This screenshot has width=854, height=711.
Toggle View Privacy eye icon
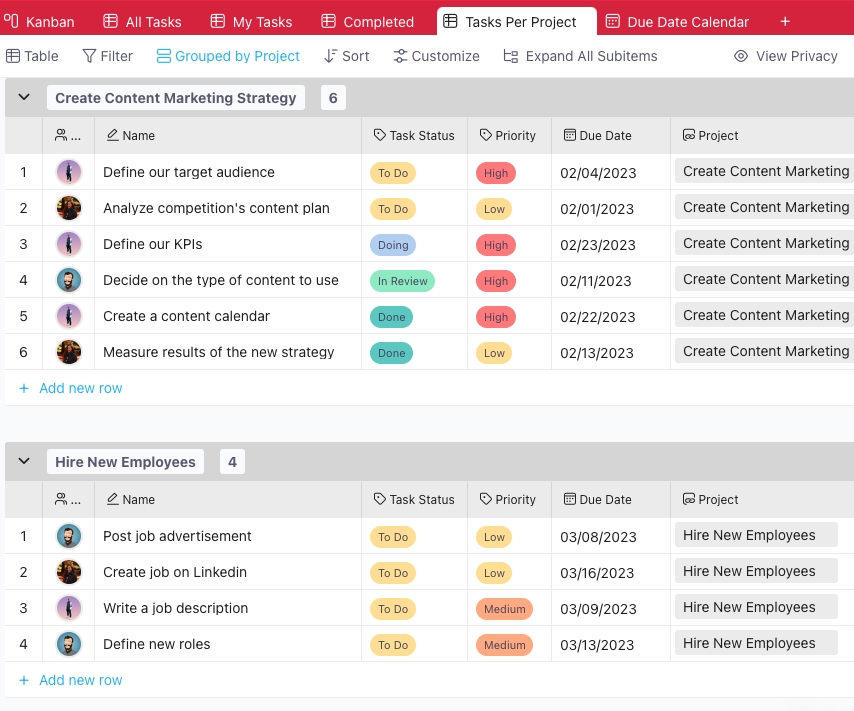tap(741, 56)
